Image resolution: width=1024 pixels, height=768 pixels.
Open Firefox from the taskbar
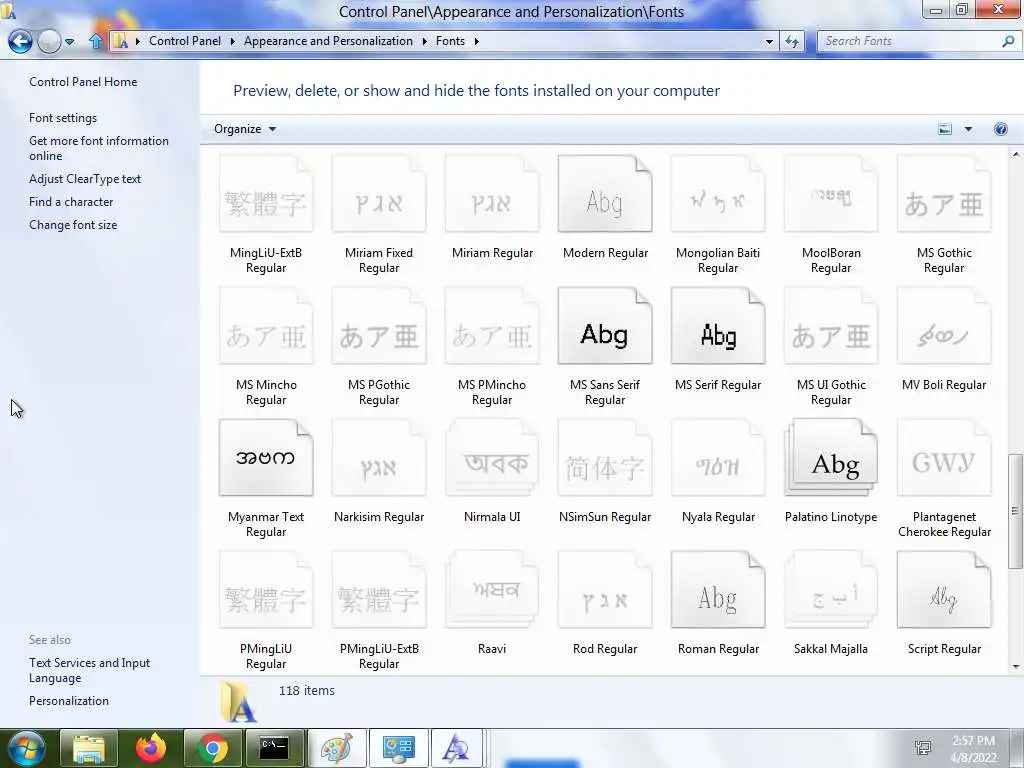pos(151,748)
